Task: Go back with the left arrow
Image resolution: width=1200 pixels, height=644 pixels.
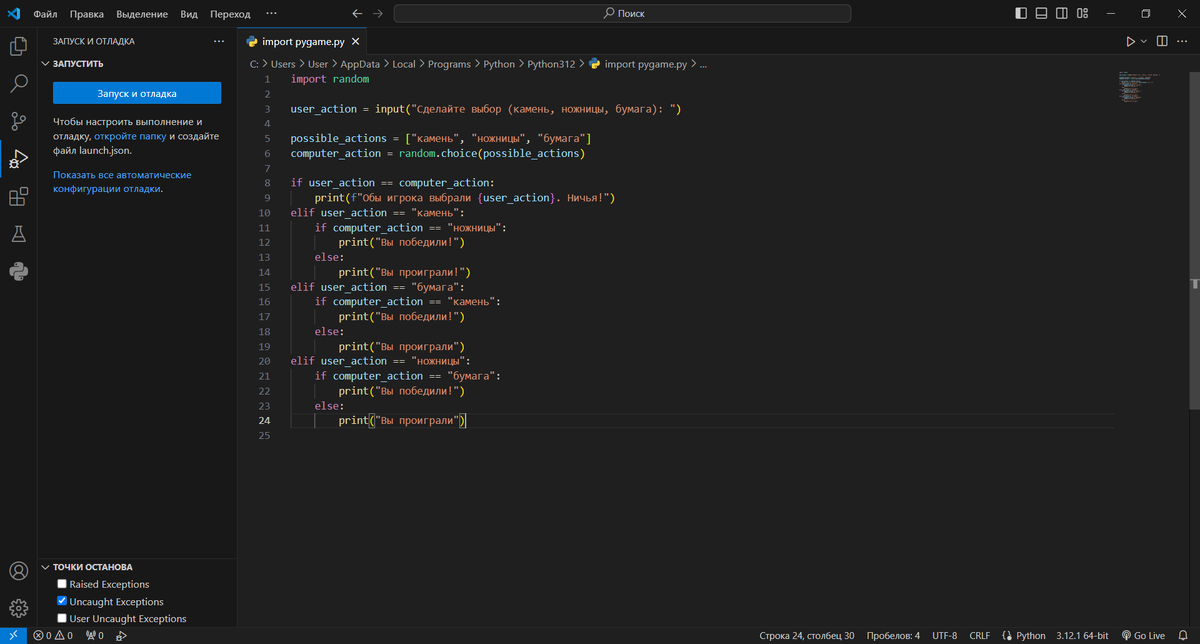Action: (x=358, y=14)
